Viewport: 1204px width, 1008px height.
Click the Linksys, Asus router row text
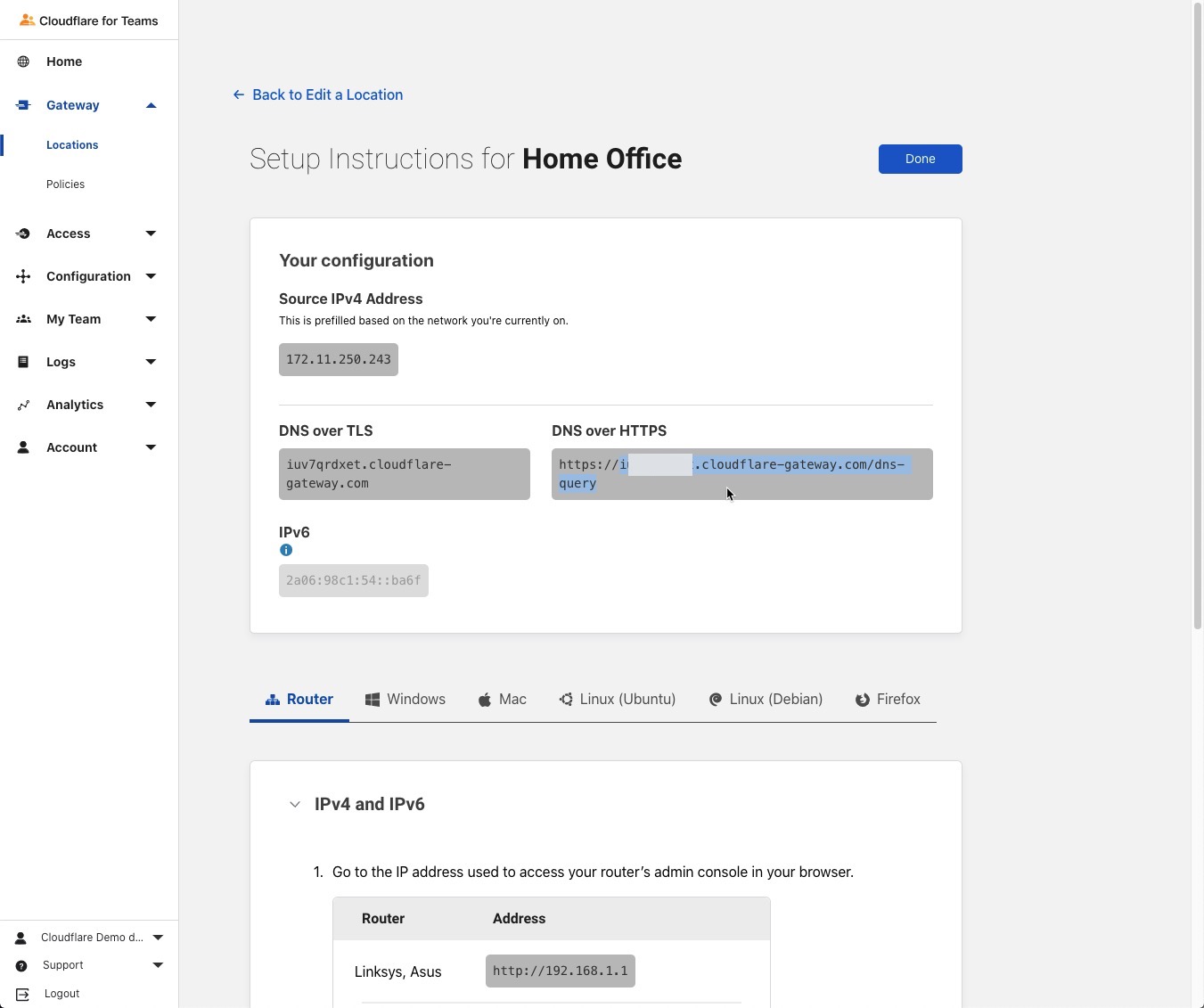(x=398, y=972)
